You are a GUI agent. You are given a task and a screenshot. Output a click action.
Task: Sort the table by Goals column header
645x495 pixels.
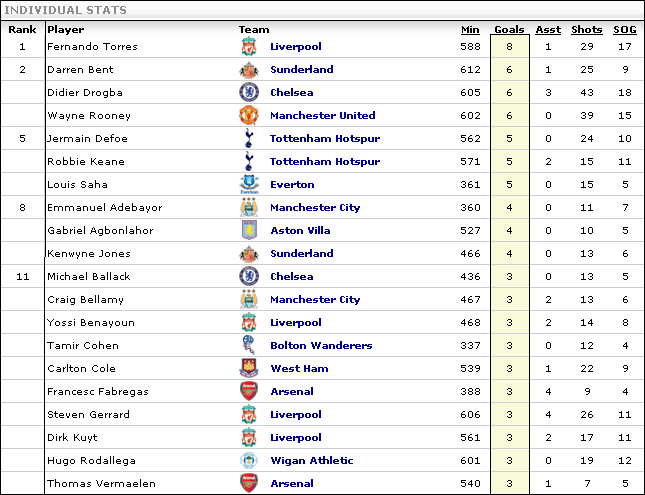coord(509,30)
